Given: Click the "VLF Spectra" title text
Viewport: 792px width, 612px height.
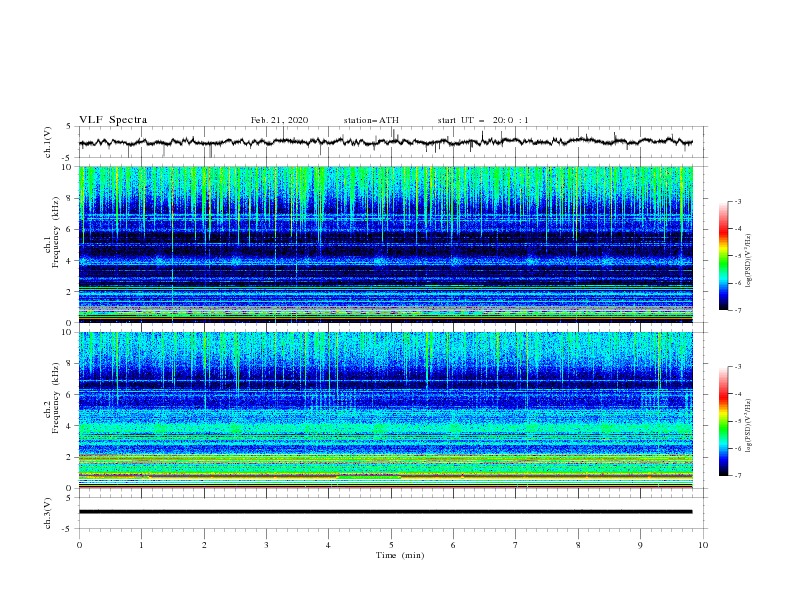Looking at the screenshot, I should point(113,120).
